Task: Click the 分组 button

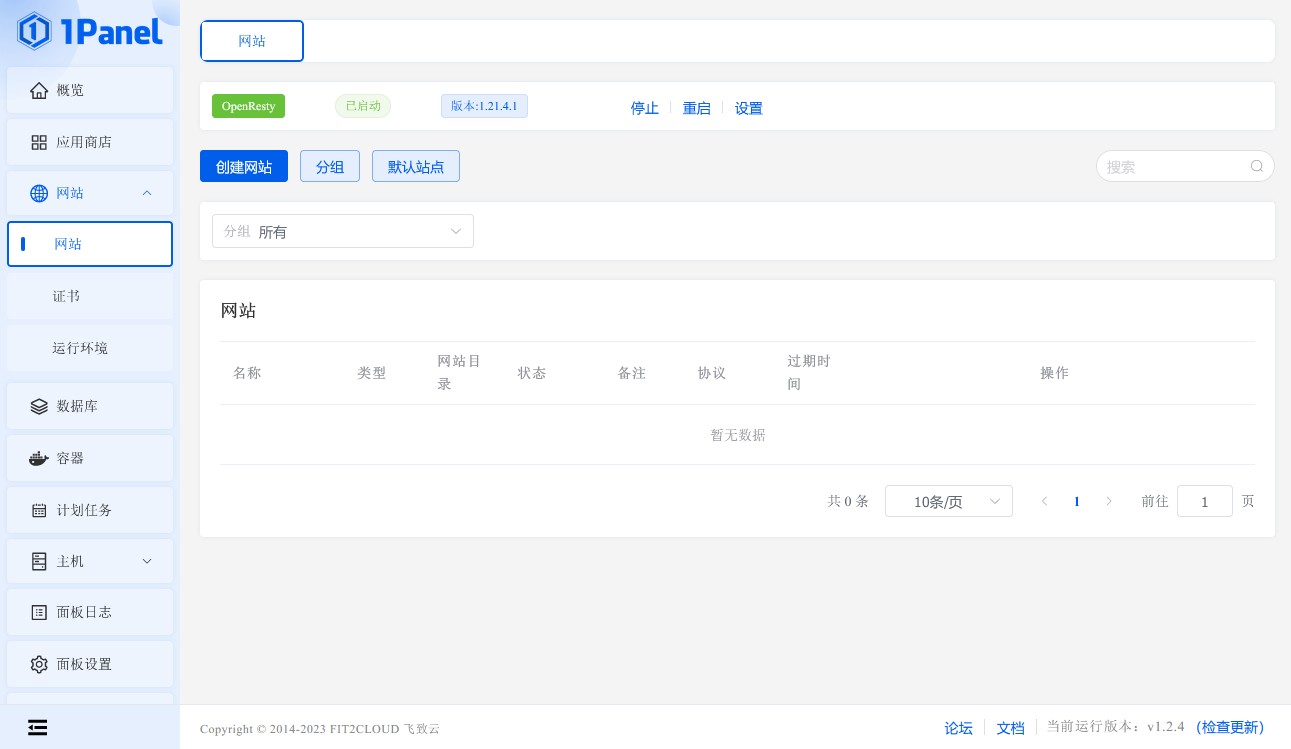Action: [330, 166]
